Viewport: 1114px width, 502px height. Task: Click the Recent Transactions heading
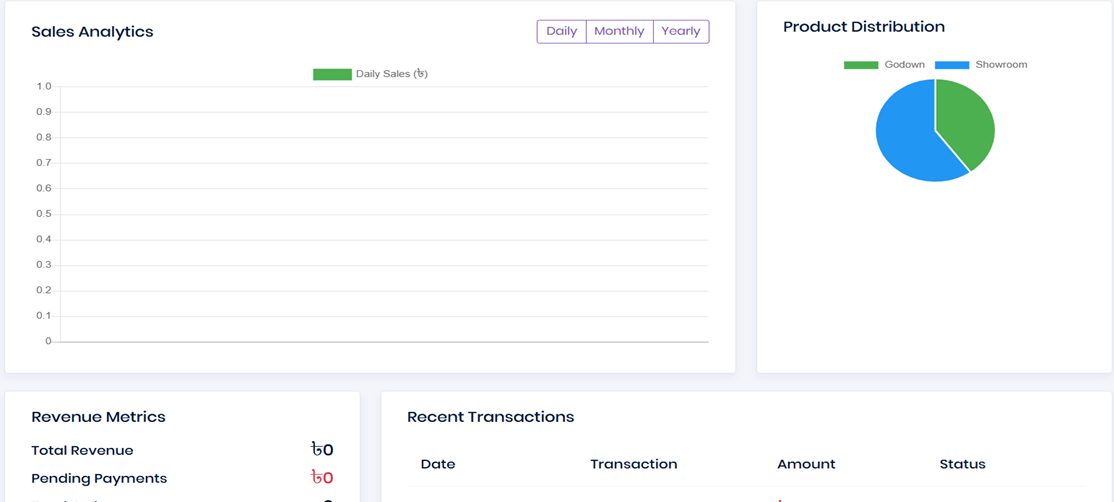tap(490, 417)
